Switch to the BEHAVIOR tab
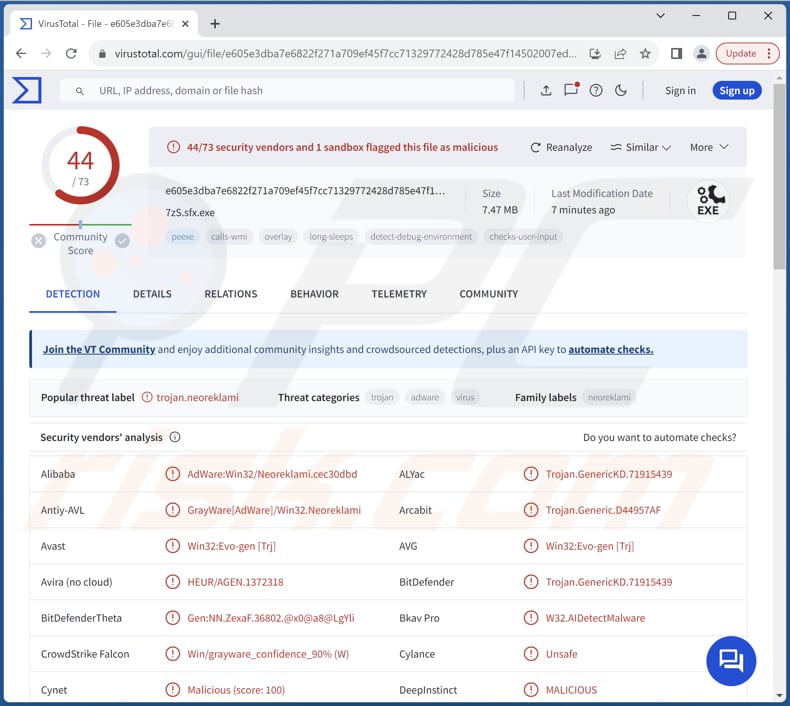The height and width of the screenshot is (706, 790). click(314, 294)
